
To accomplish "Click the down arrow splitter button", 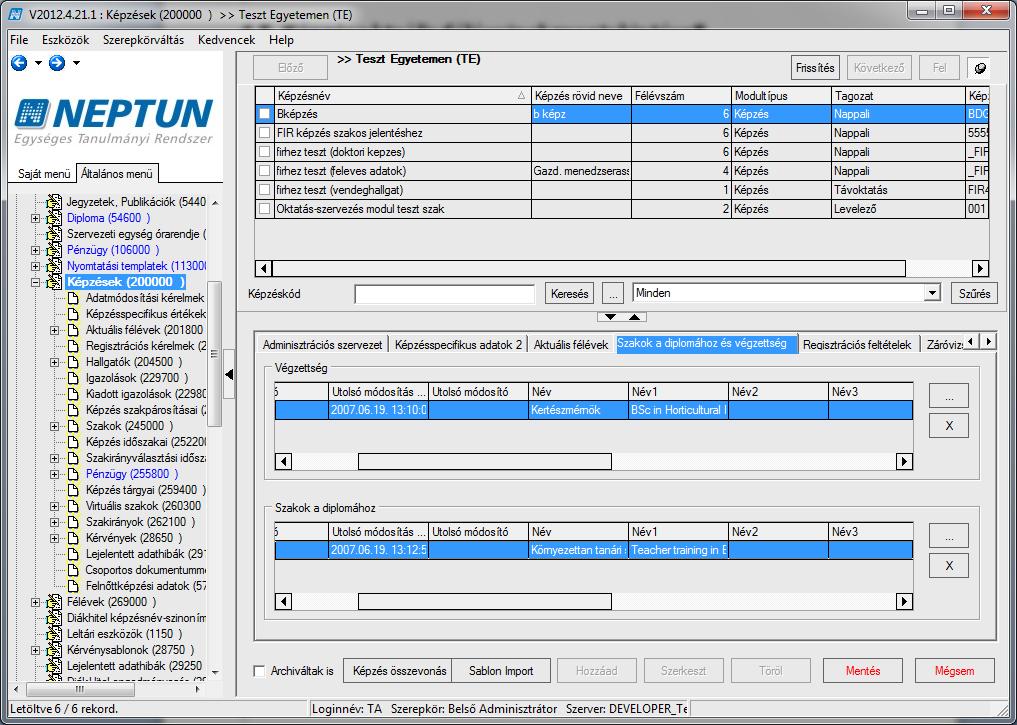I will coord(610,317).
